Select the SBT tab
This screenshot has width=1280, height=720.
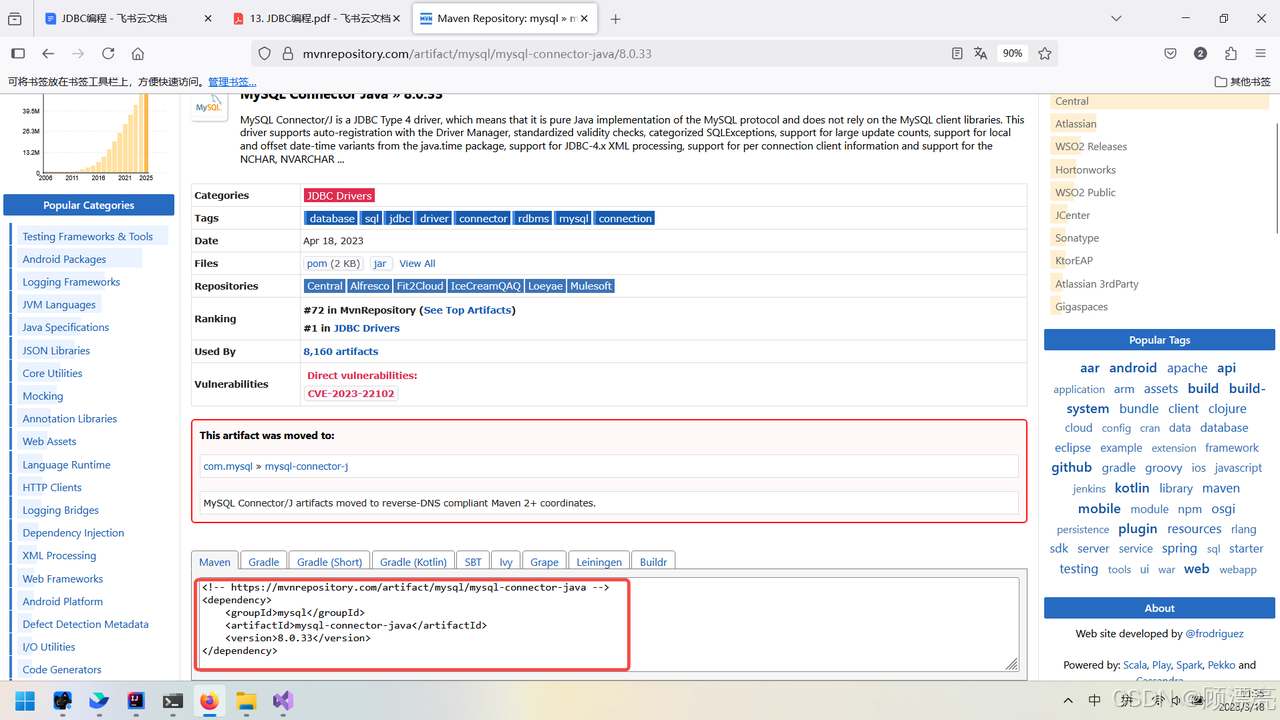click(x=473, y=562)
